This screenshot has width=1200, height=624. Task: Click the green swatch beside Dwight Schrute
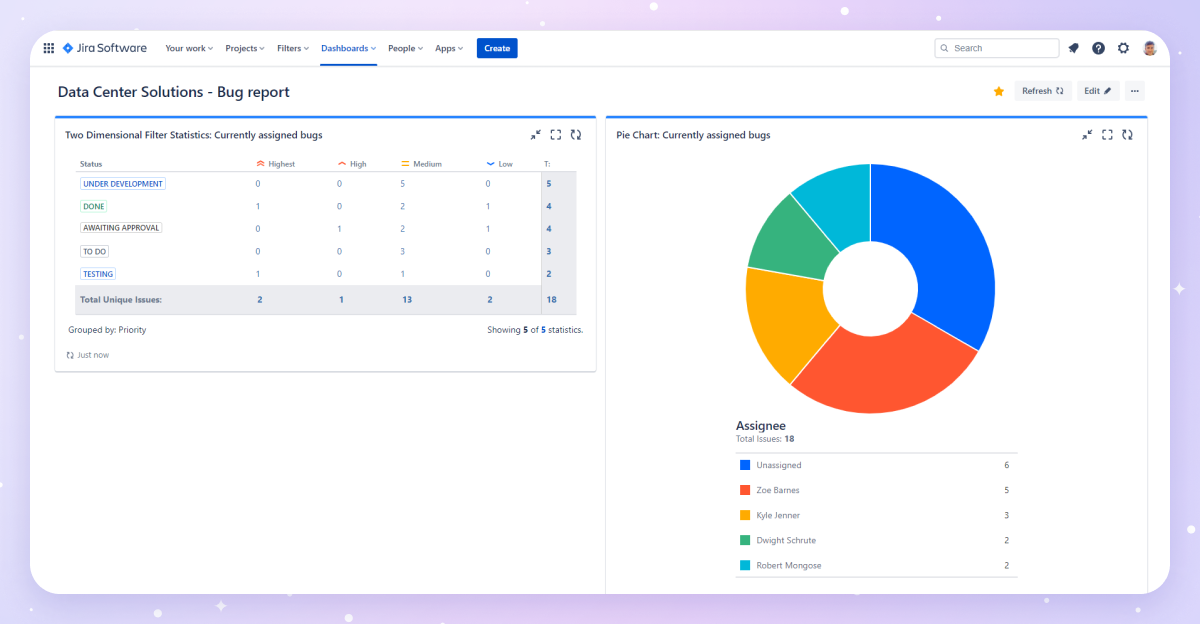pos(745,540)
